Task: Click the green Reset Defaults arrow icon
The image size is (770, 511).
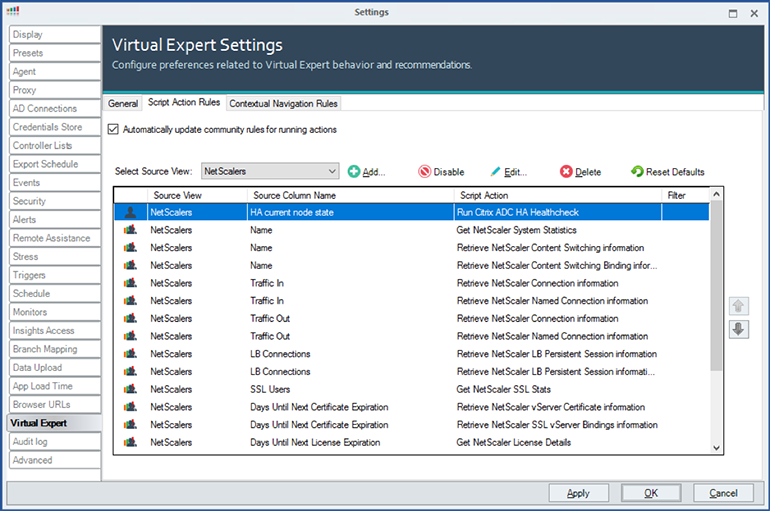Action: point(637,171)
